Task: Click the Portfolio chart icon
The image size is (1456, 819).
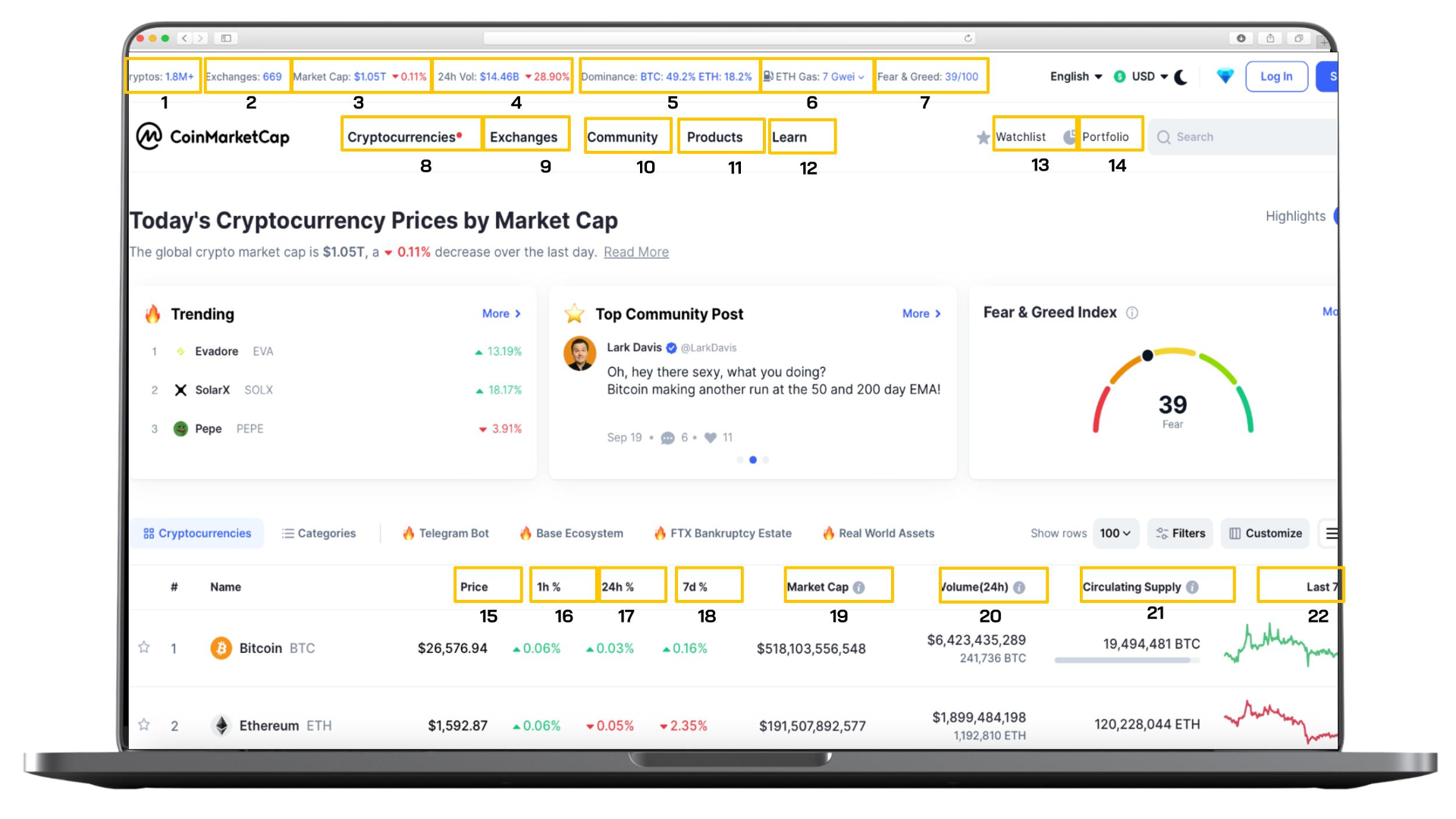Action: pyautogui.click(x=1071, y=137)
